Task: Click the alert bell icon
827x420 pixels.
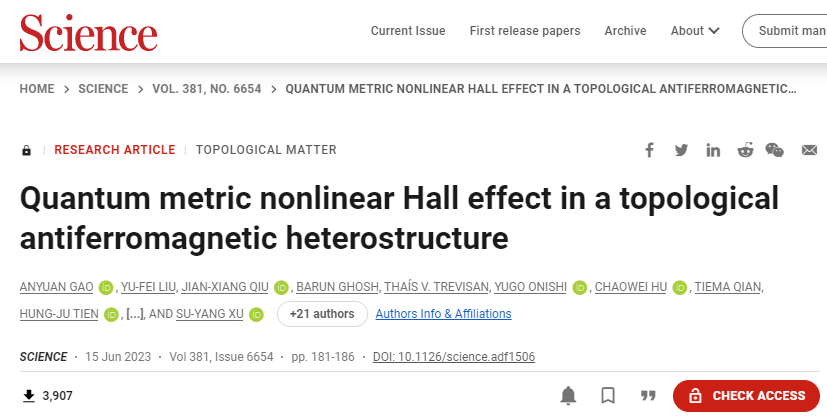Action: (x=568, y=395)
